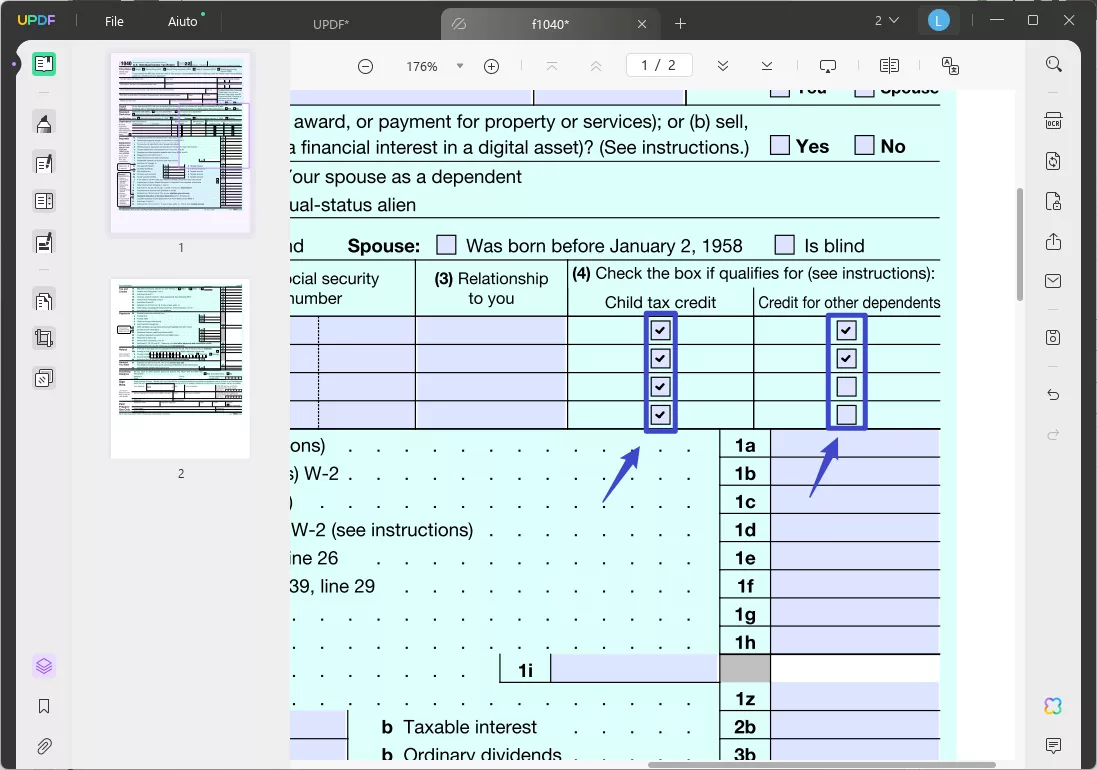Open the Organize Pages tool
1097x770 pixels.
tap(43, 301)
